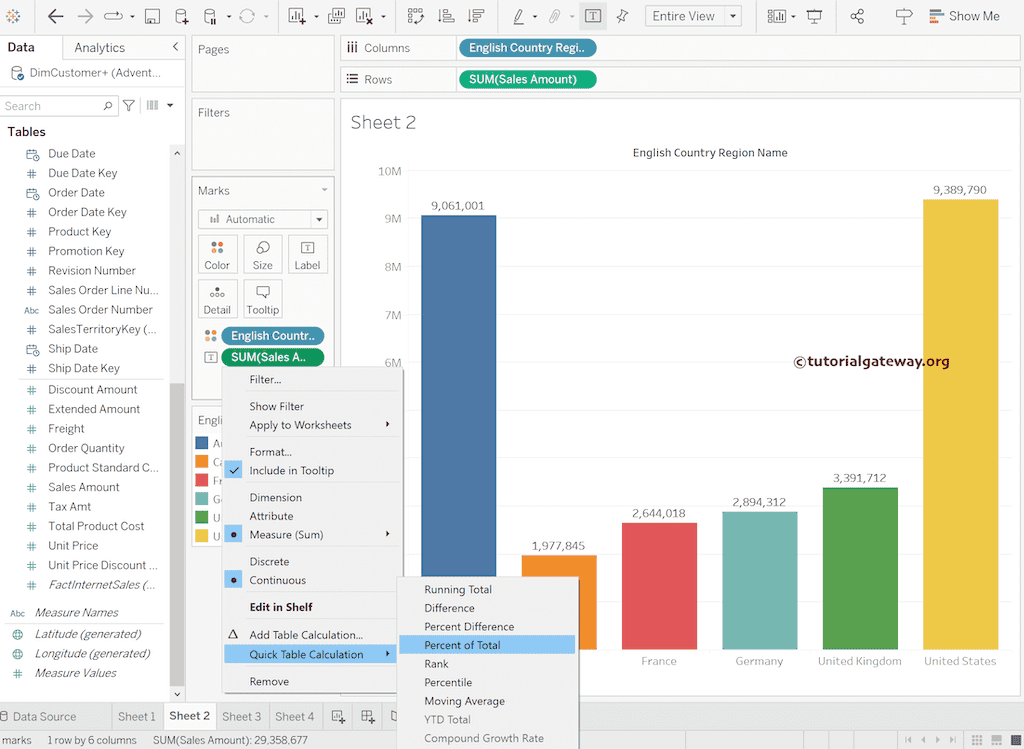Enable the show mark labels toolbar icon
Screen dimensions: 1024x749
tap(592, 16)
